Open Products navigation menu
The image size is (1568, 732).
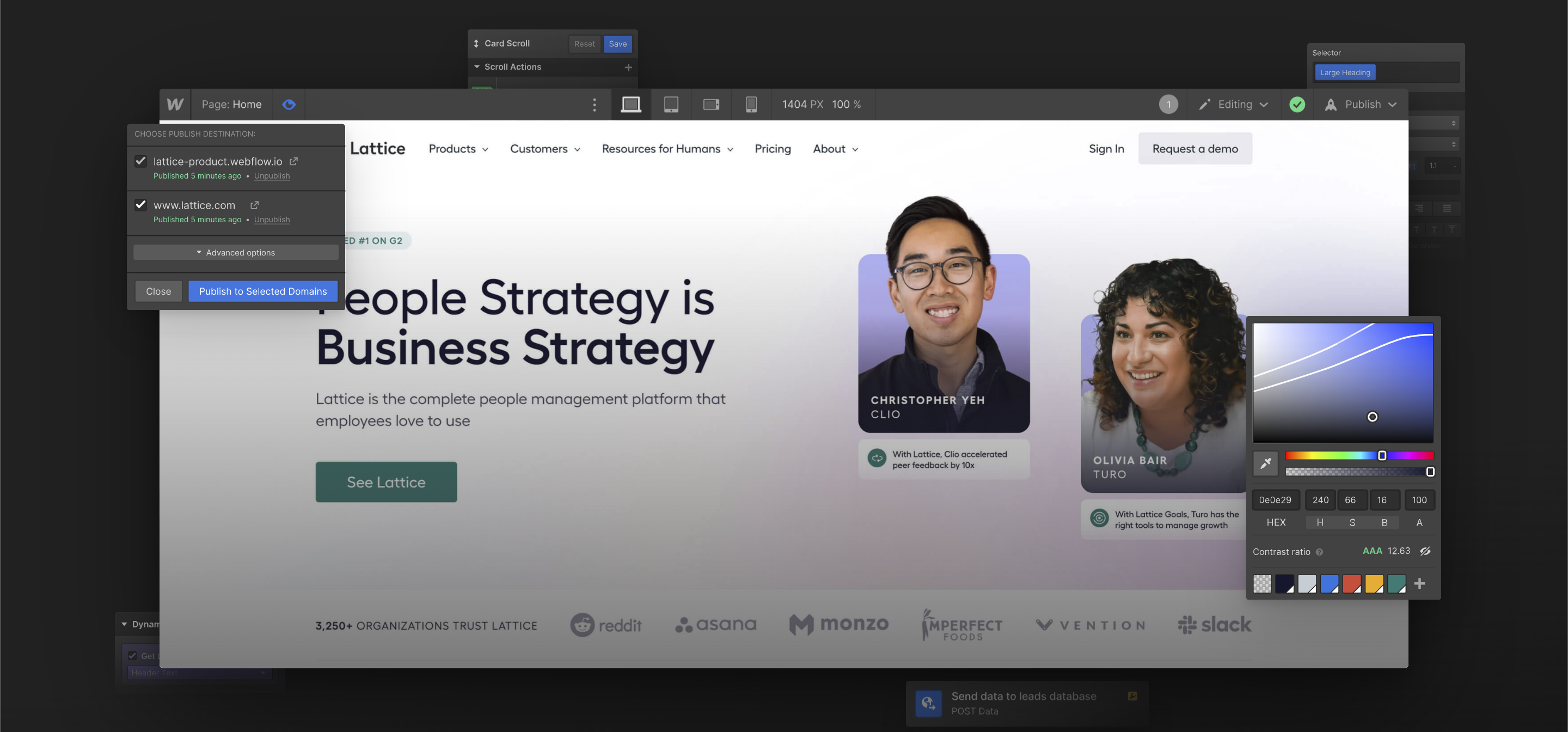tap(458, 149)
